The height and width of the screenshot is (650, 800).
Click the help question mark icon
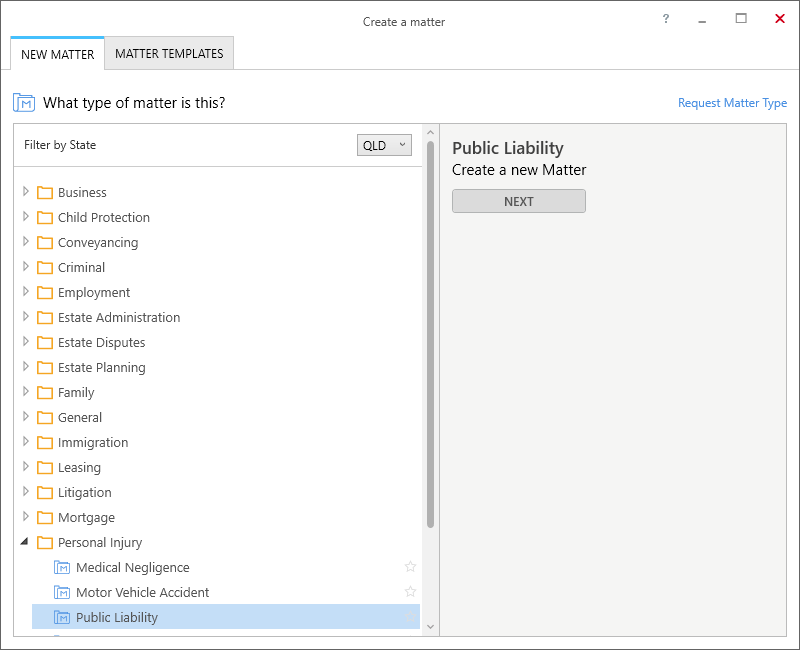click(666, 19)
